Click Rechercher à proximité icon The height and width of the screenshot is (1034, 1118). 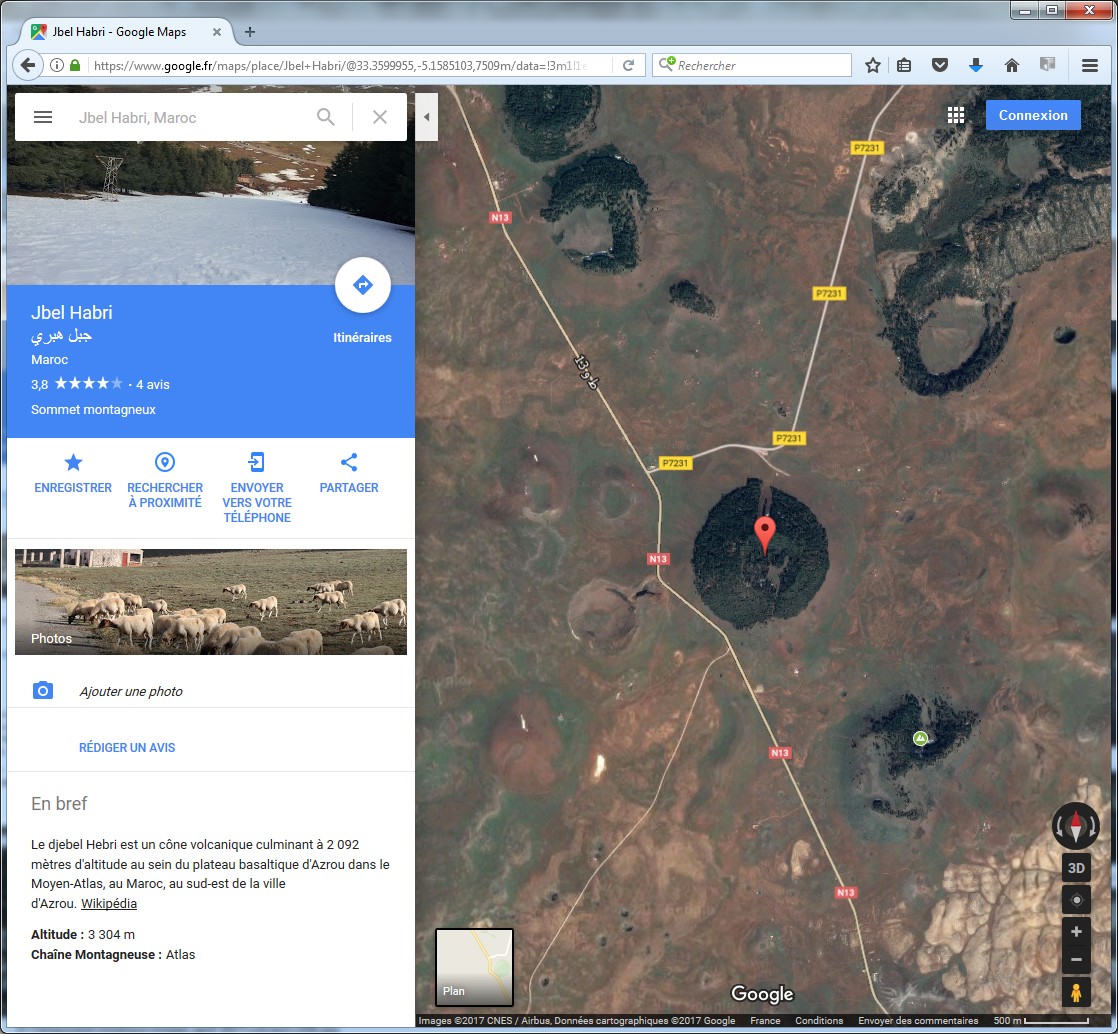click(165, 463)
